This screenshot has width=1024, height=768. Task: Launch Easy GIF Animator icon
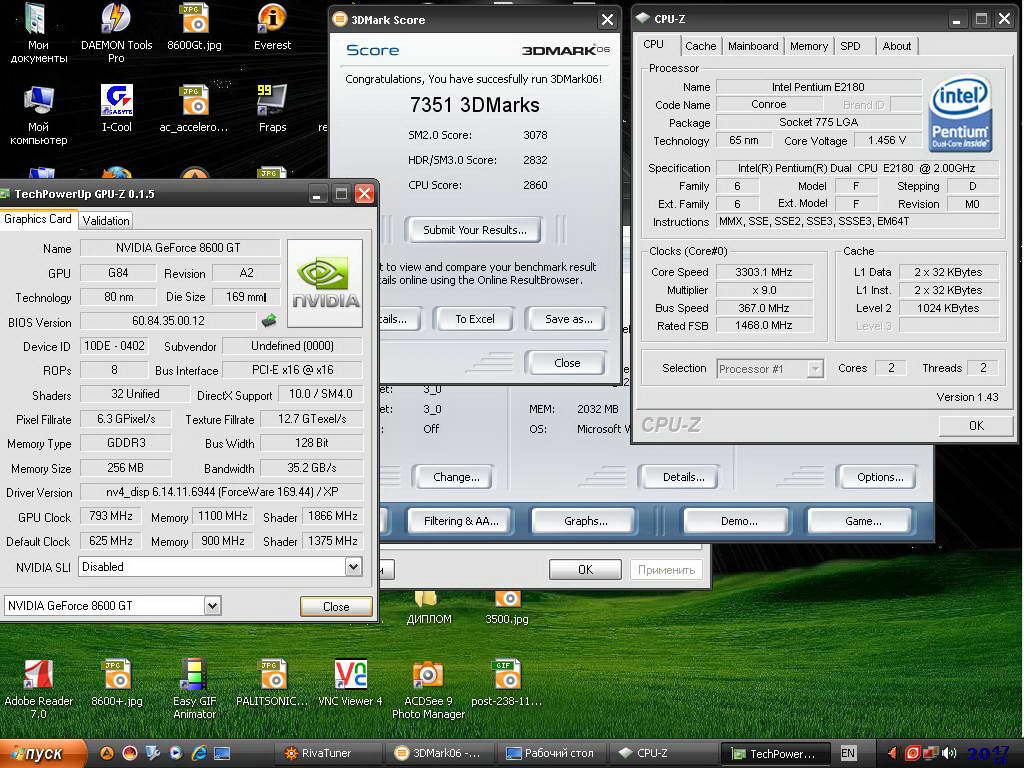(x=195, y=688)
